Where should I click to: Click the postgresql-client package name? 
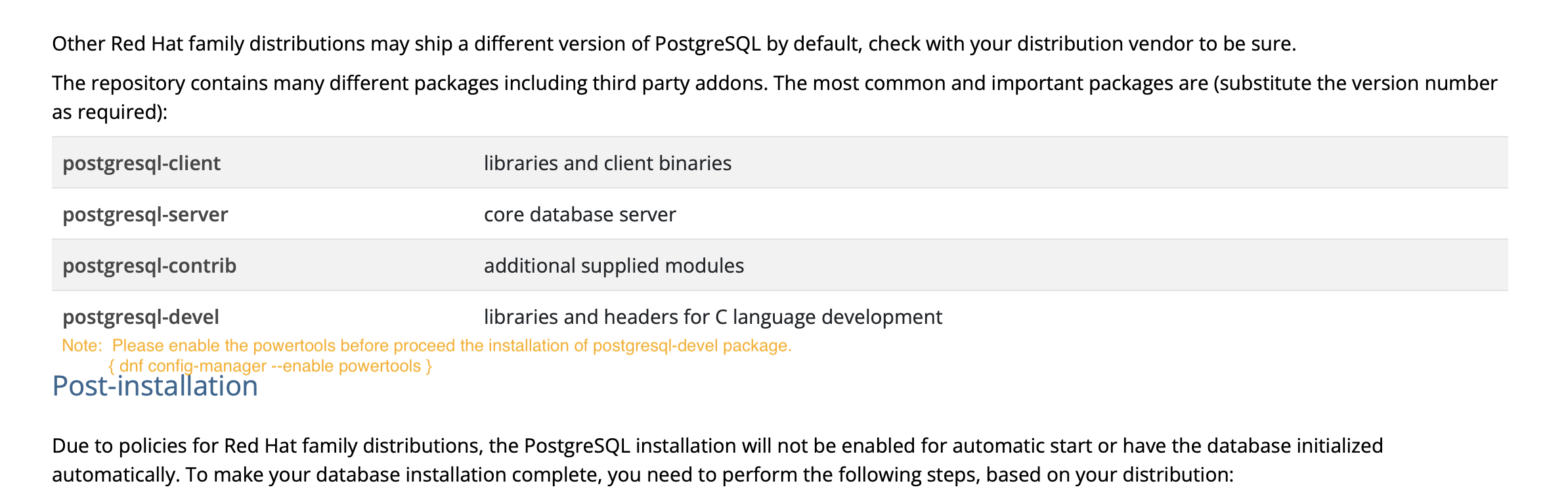pyautogui.click(x=141, y=163)
